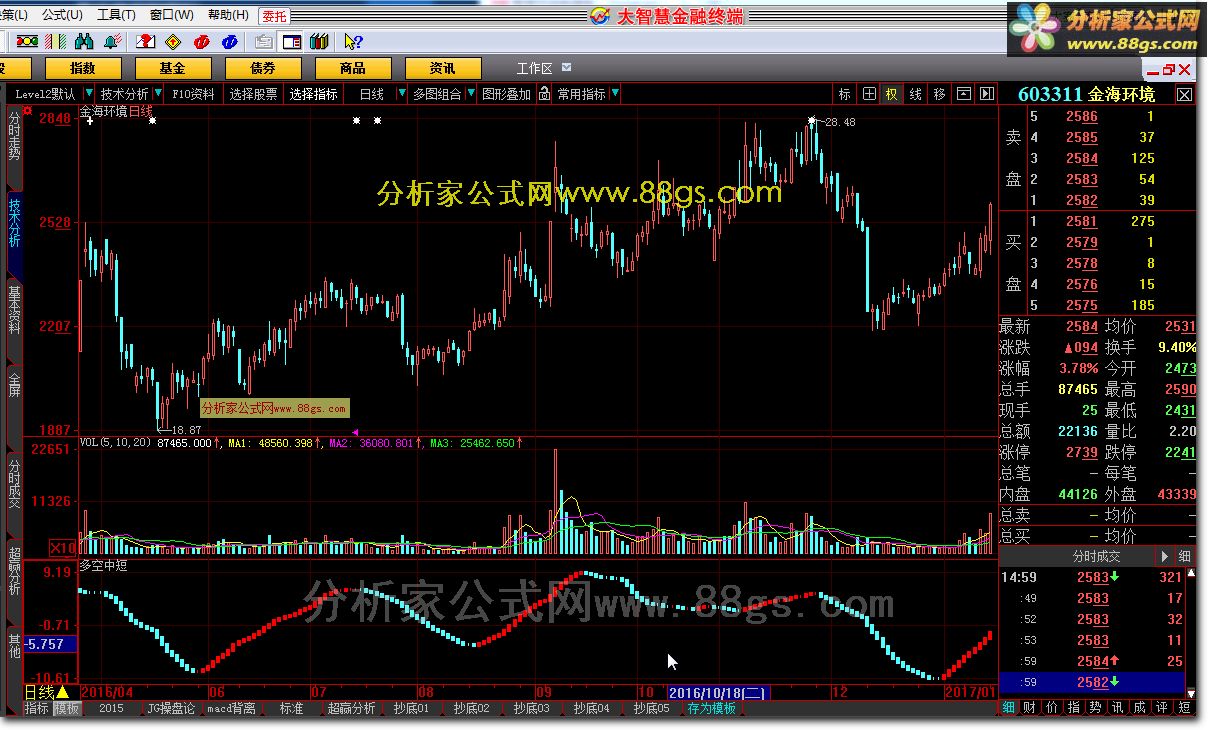Click the scrollbar down arrow in trade list

tap(1191, 692)
